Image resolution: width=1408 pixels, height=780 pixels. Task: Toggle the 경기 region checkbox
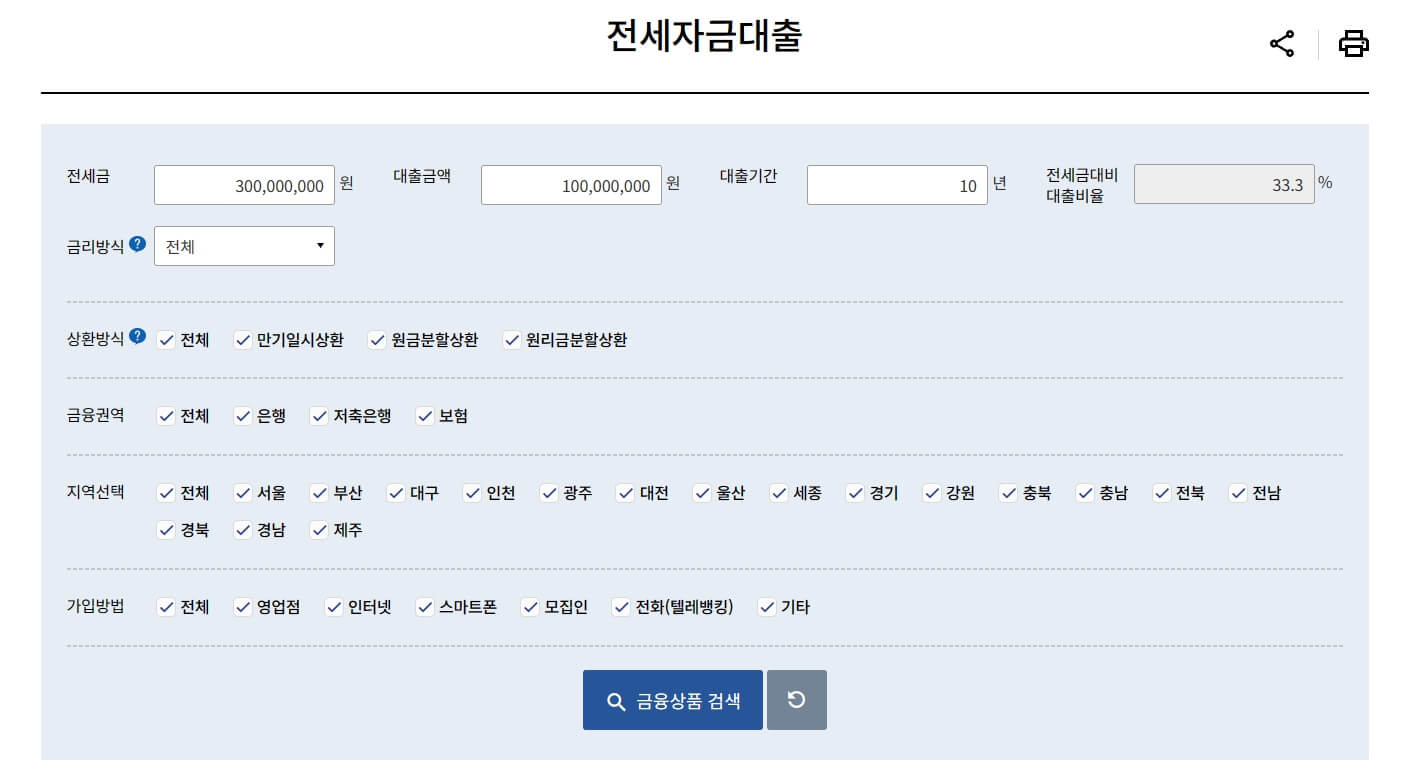pos(855,493)
